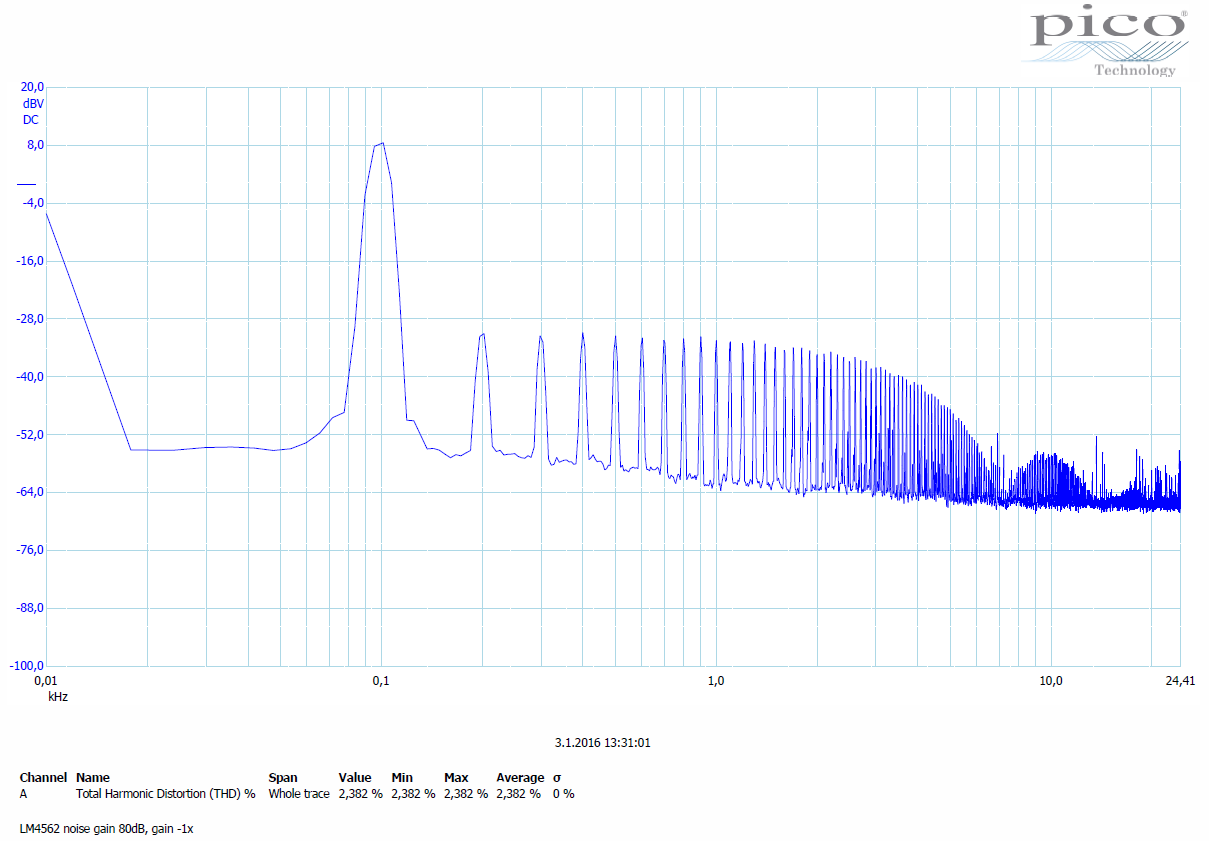
Task: Click the '-52,0' axis value
Action: click(30, 435)
